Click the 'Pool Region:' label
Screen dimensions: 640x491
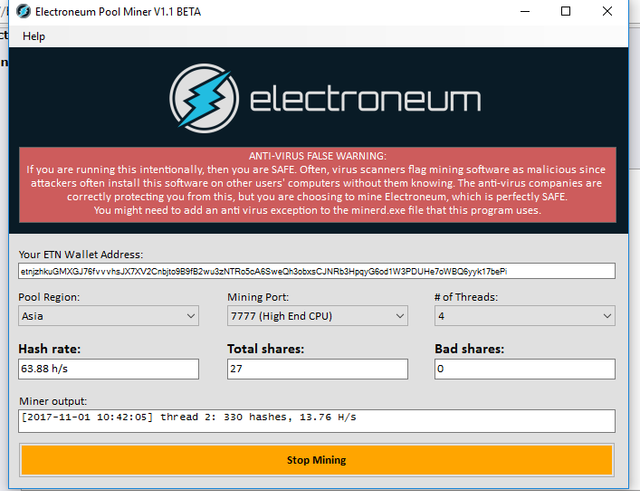click(x=49, y=297)
